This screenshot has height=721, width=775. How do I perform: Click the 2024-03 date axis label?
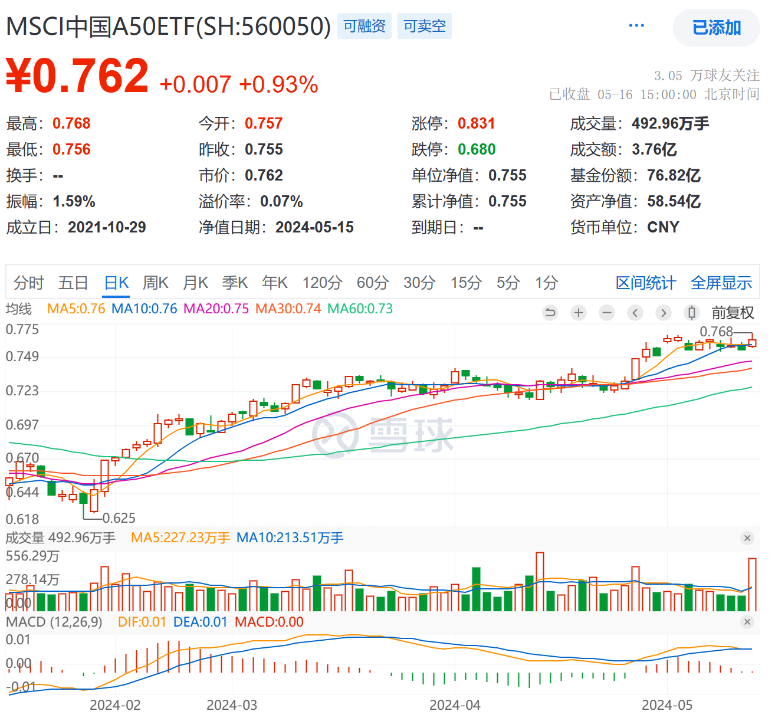tap(232, 705)
